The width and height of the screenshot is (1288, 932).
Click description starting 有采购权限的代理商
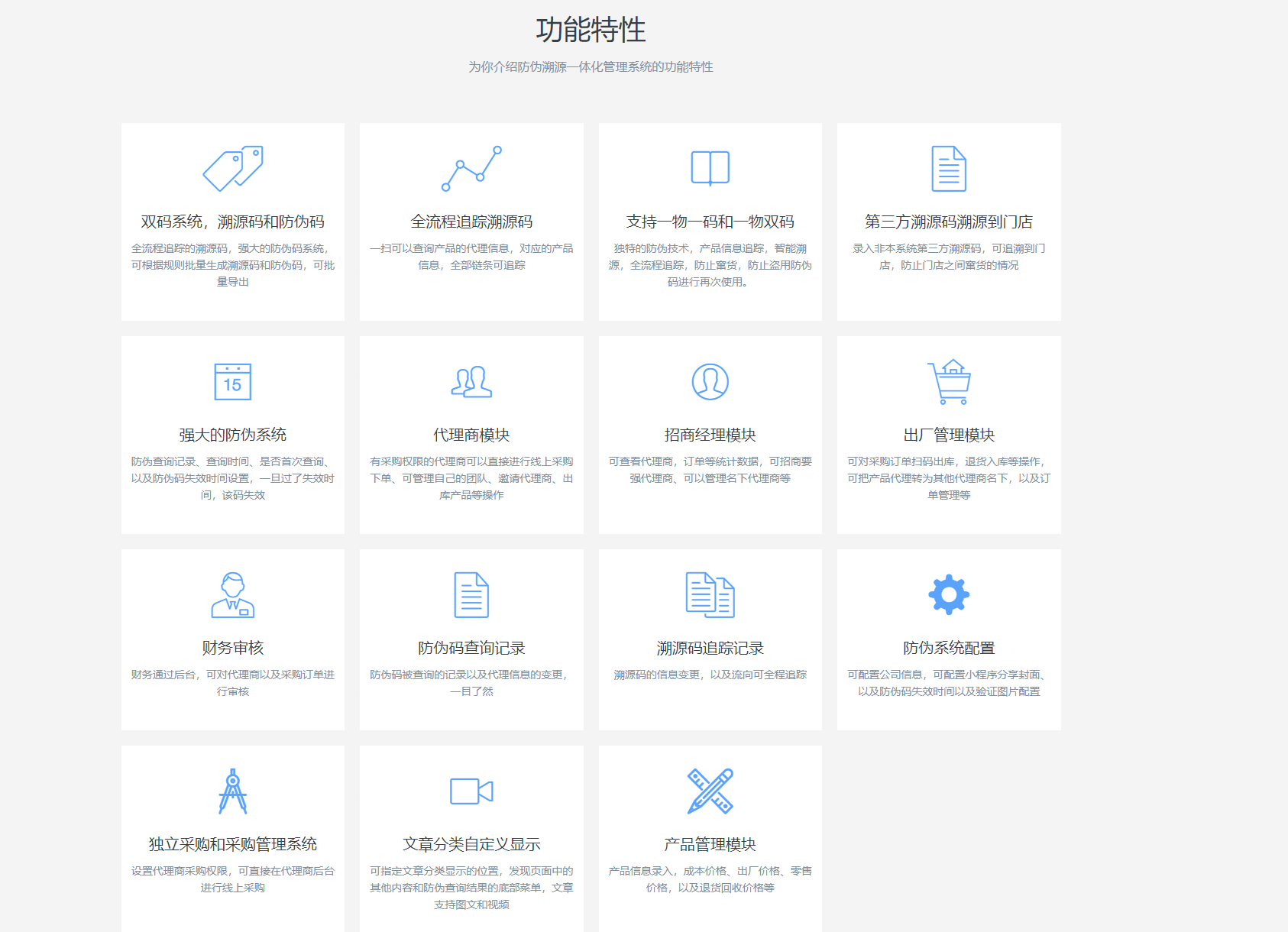click(471, 478)
